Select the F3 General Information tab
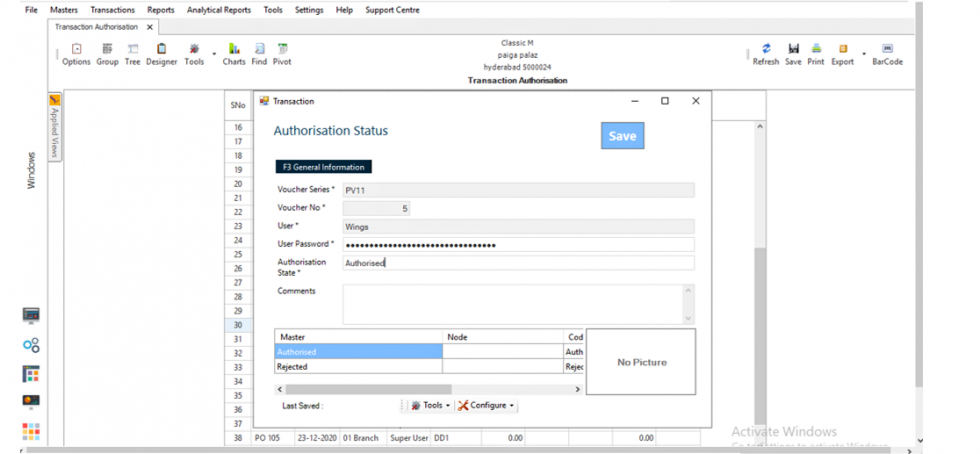Image resolution: width=980 pixels, height=454 pixels. tap(323, 167)
